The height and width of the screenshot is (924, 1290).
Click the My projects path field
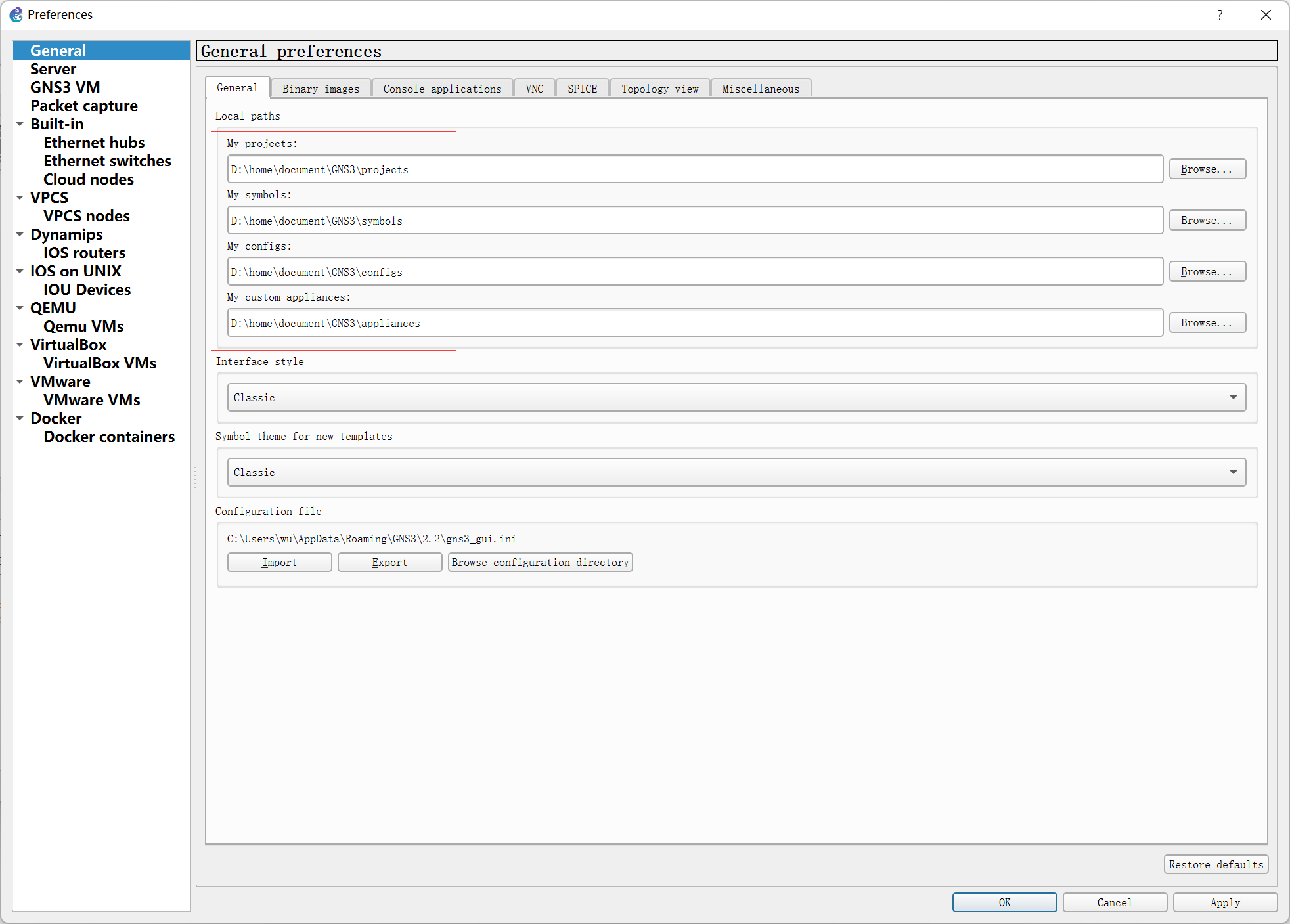tap(695, 169)
